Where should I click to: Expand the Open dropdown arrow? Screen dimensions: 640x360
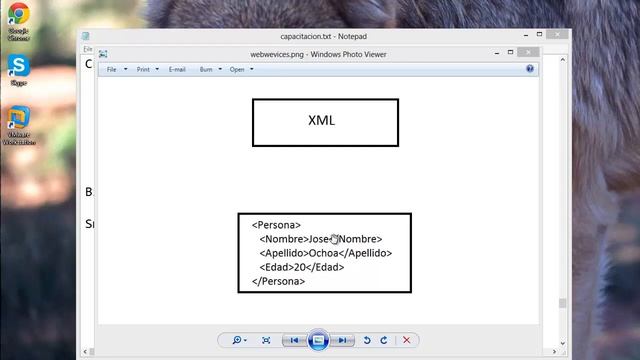pyautogui.click(x=251, y=69)
